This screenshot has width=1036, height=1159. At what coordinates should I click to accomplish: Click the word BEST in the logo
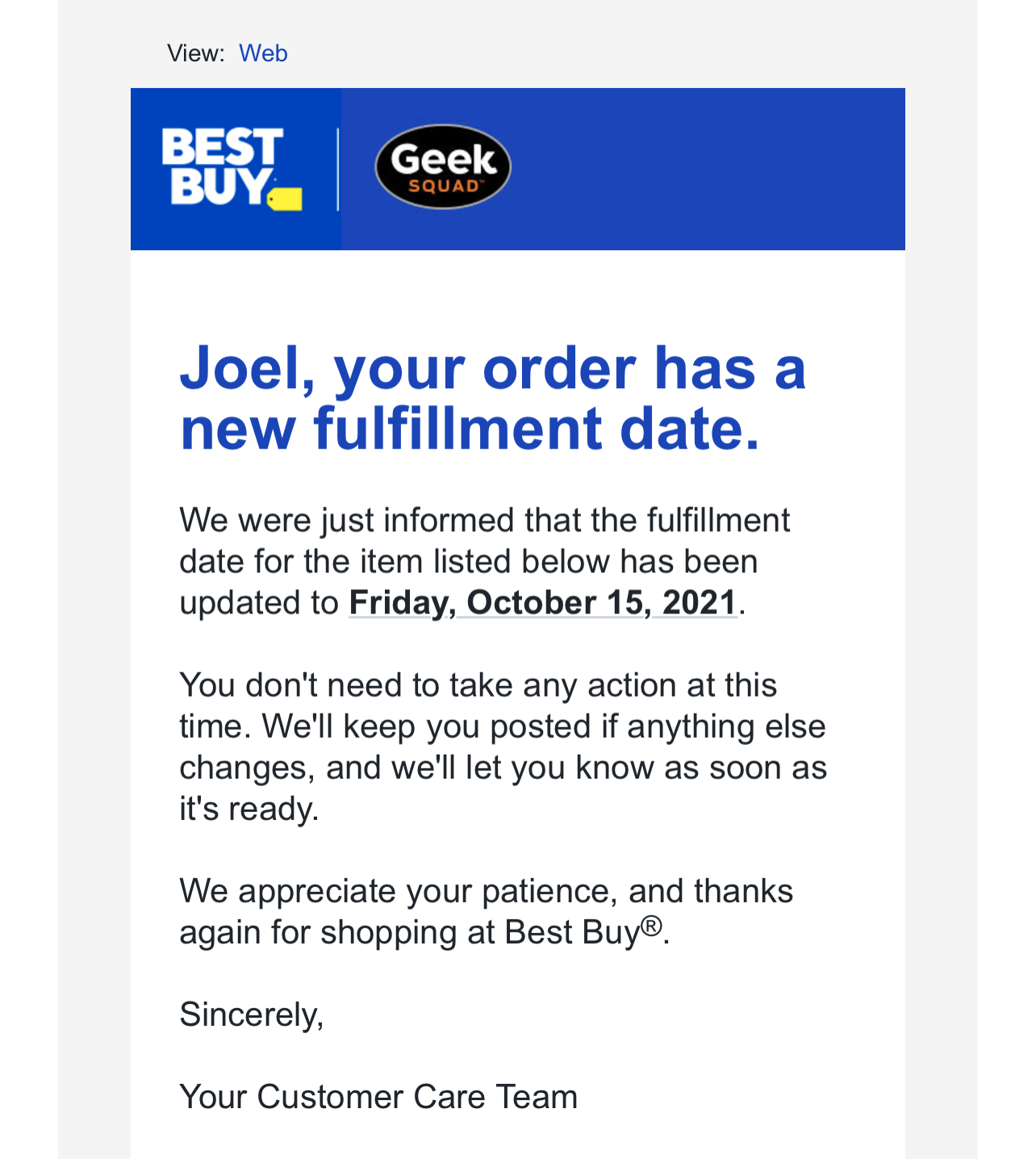pos(222,148)
